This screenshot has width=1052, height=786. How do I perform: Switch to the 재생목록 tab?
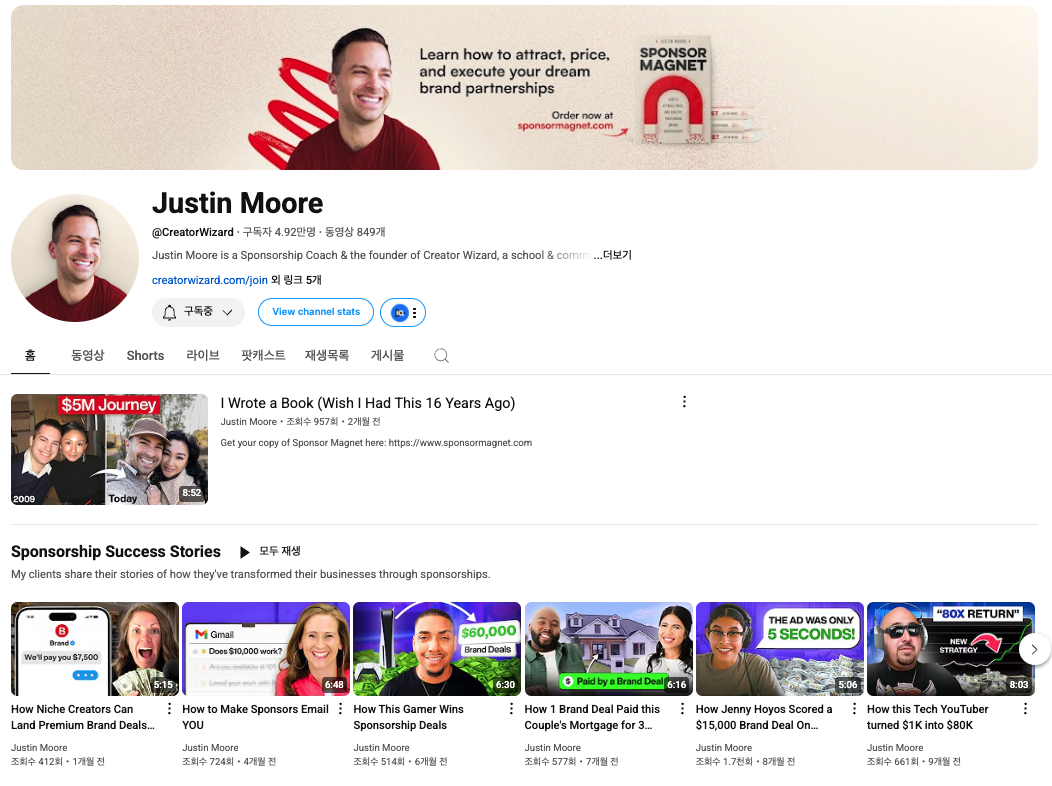pyautogui.click(x=327, y=355)
